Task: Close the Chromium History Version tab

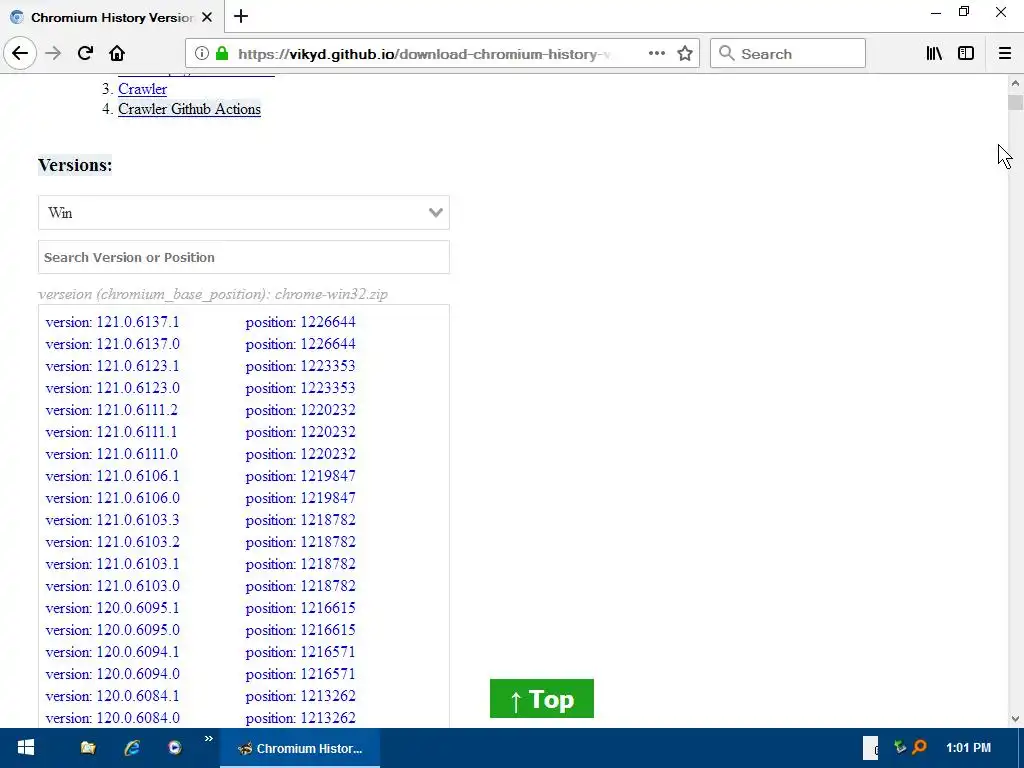Action: click(207, 17)
